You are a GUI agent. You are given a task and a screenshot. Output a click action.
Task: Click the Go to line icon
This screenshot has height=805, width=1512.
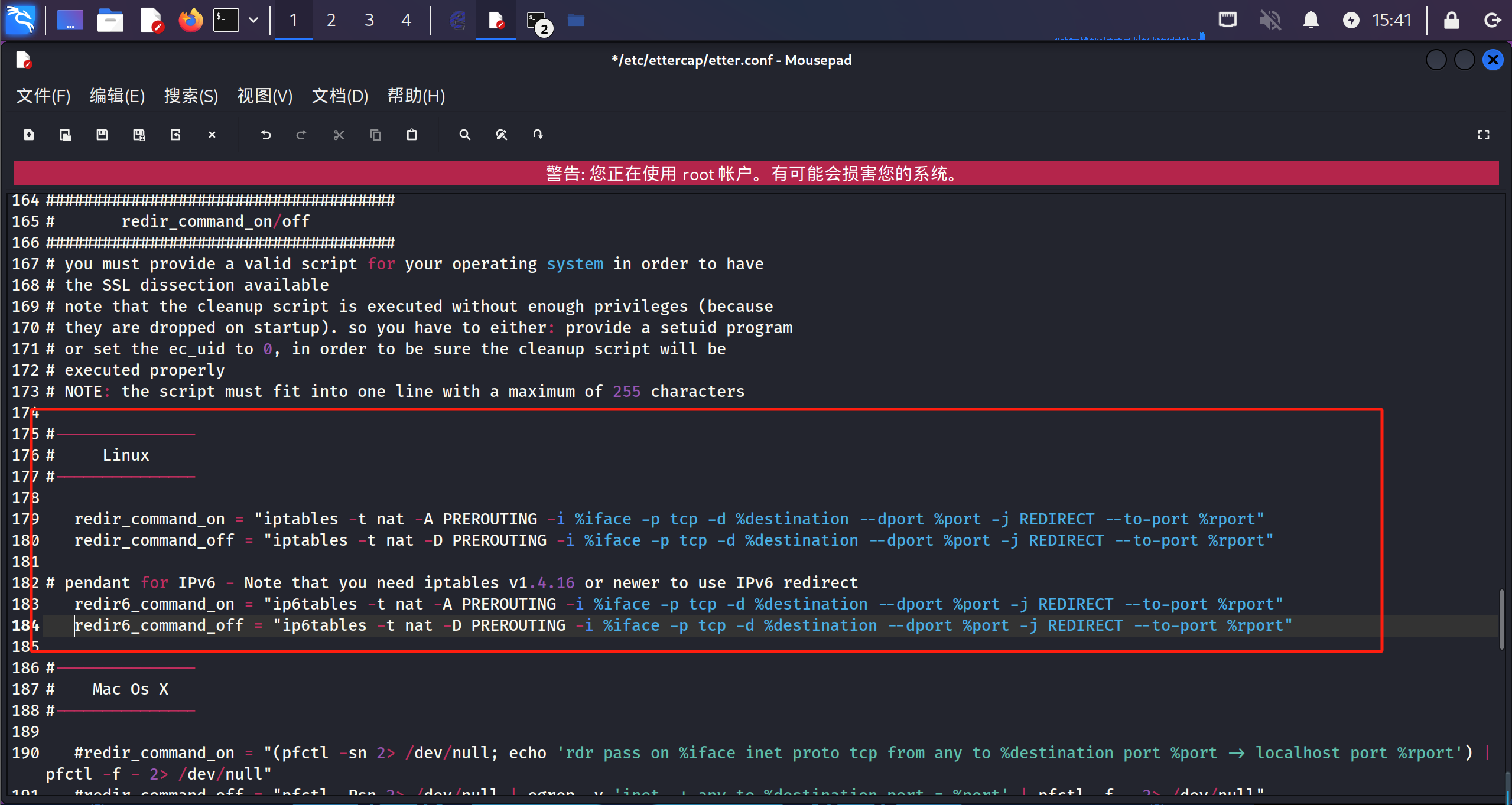pyautogui.click(x=538, y=135)
